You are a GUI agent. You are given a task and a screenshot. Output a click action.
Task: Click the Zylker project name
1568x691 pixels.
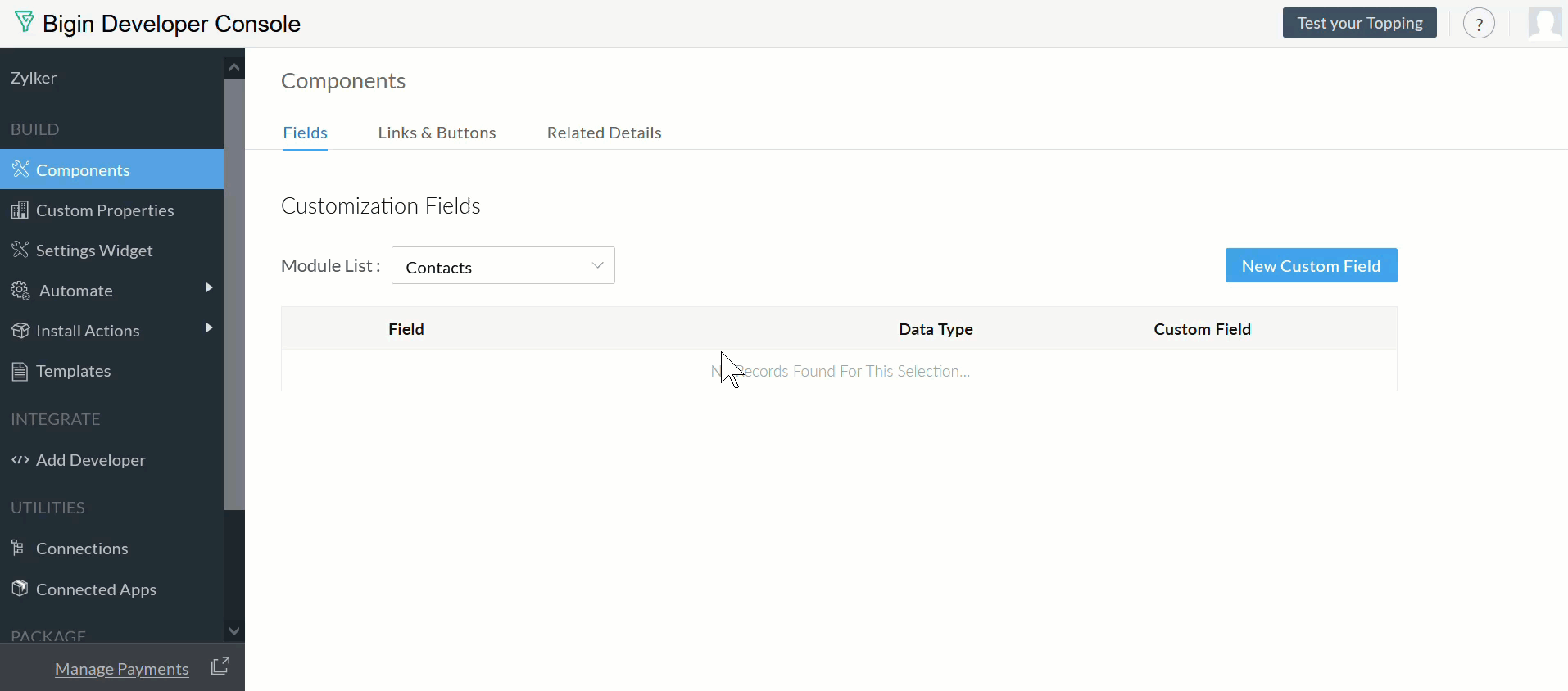click(x=34, y=78)
